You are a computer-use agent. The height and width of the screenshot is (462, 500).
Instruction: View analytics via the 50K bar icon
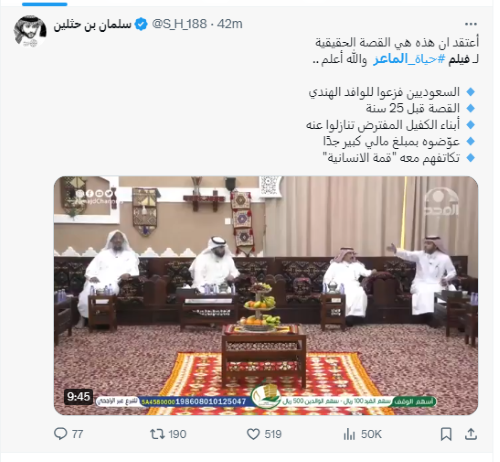[x=349, y=434]
